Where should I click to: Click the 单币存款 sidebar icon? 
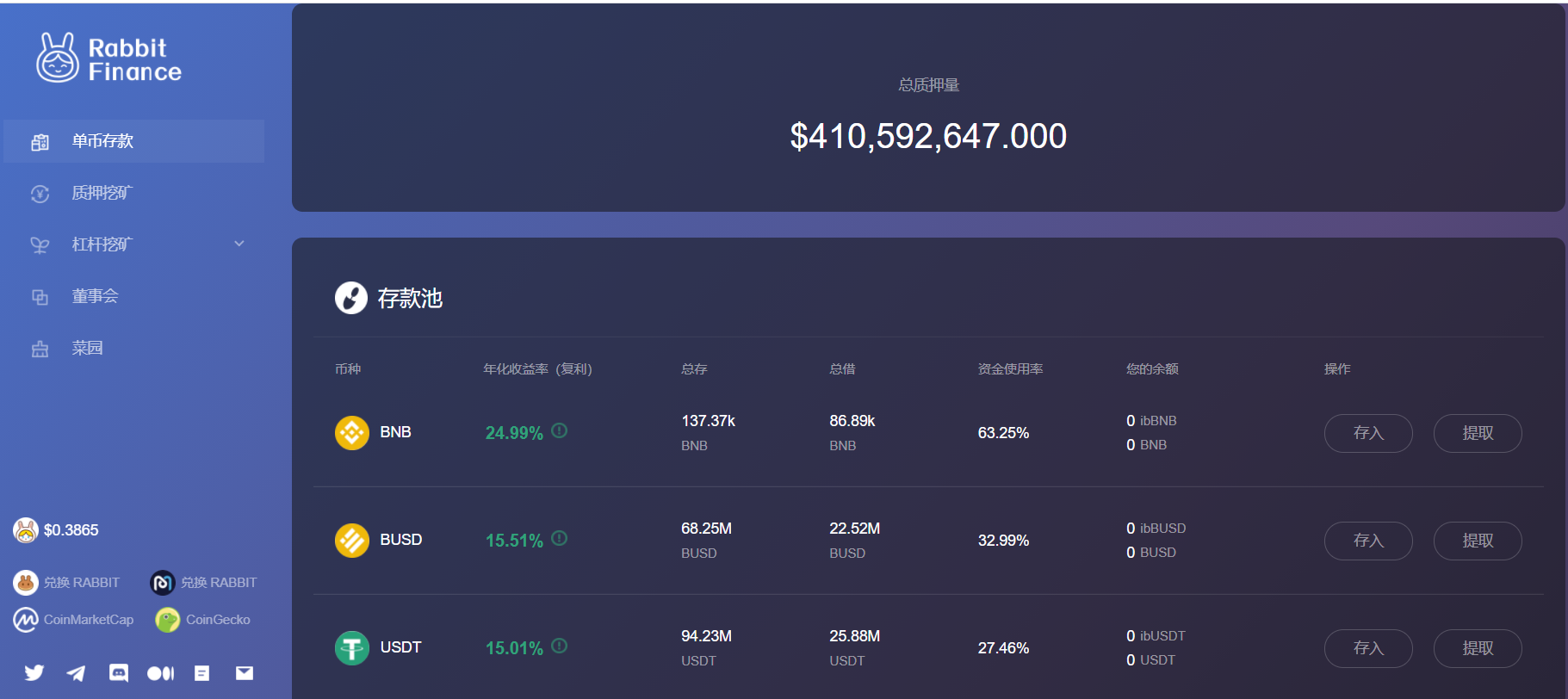pyautogui.click(x=40, y=142)
